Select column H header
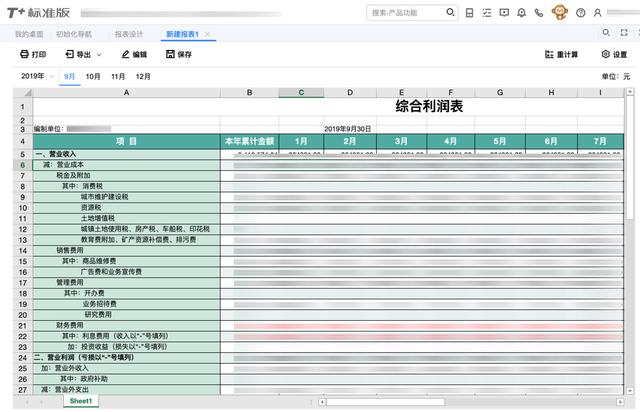Viewport: 640px width, 412px height. pyautogui.click(x=551, y=93)
